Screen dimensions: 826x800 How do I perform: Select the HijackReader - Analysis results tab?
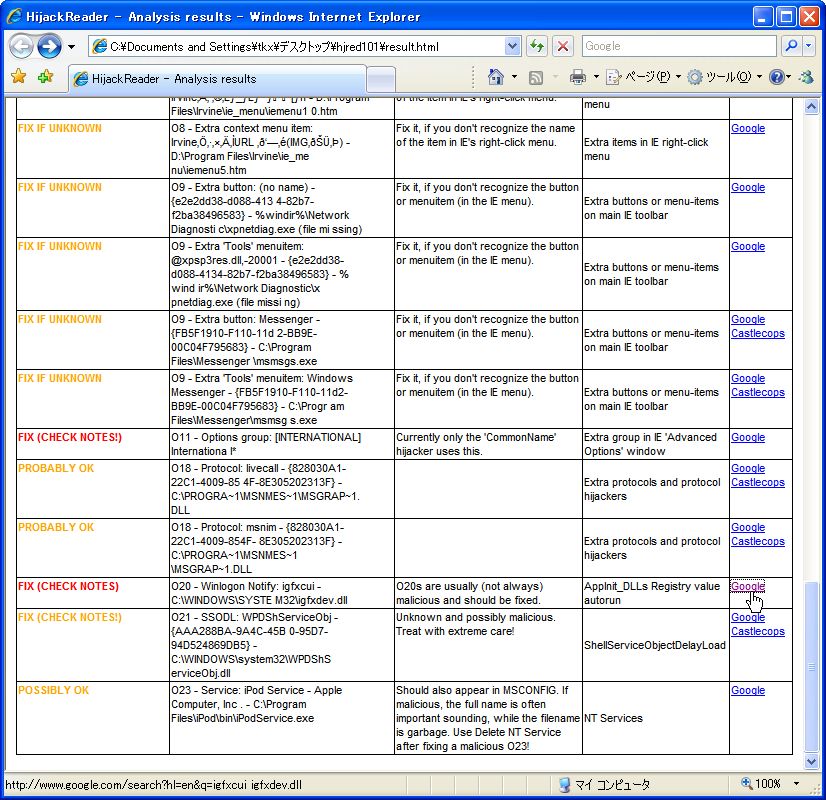click(217, 79)
